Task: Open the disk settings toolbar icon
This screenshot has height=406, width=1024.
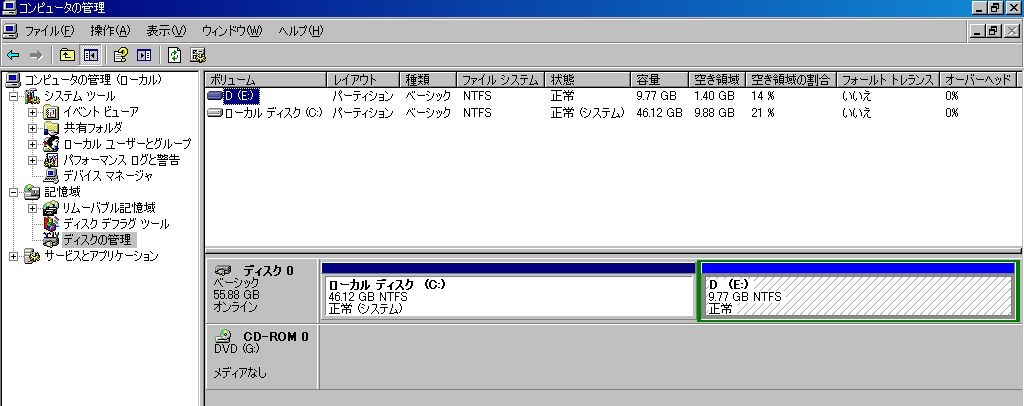Action: [x=199, y=55]
